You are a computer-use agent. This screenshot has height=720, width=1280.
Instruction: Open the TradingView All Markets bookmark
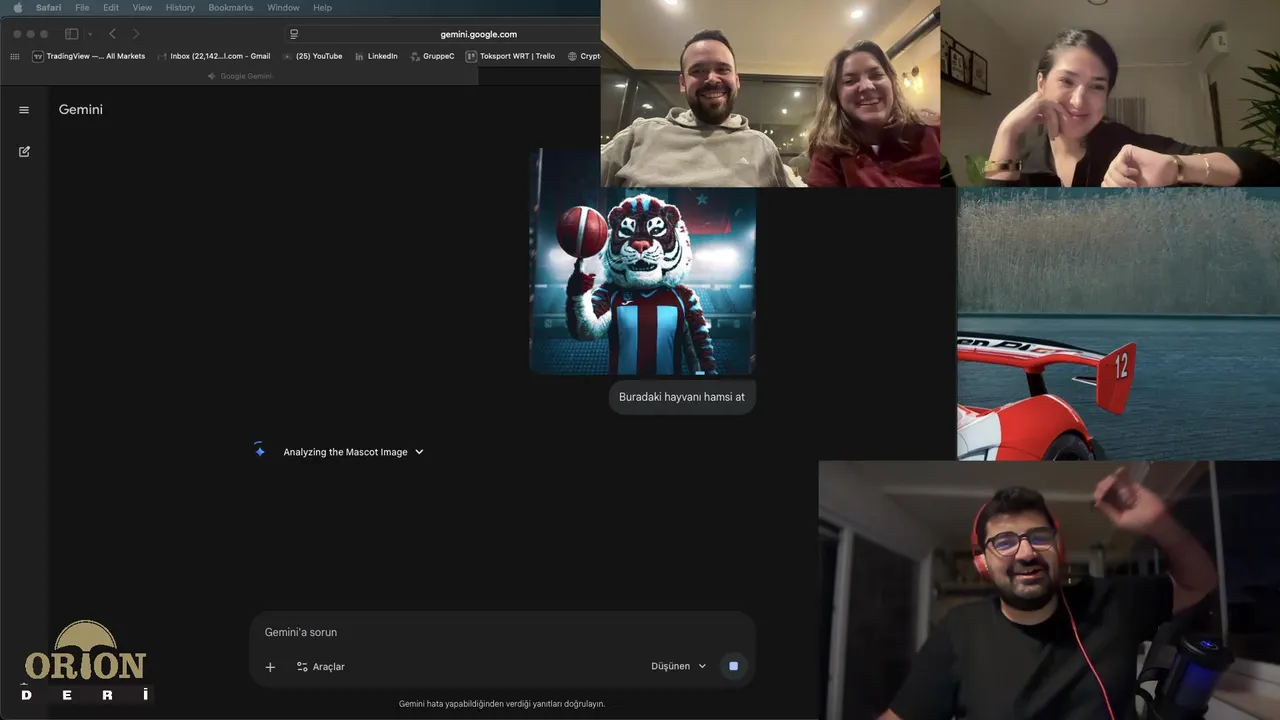88,56
